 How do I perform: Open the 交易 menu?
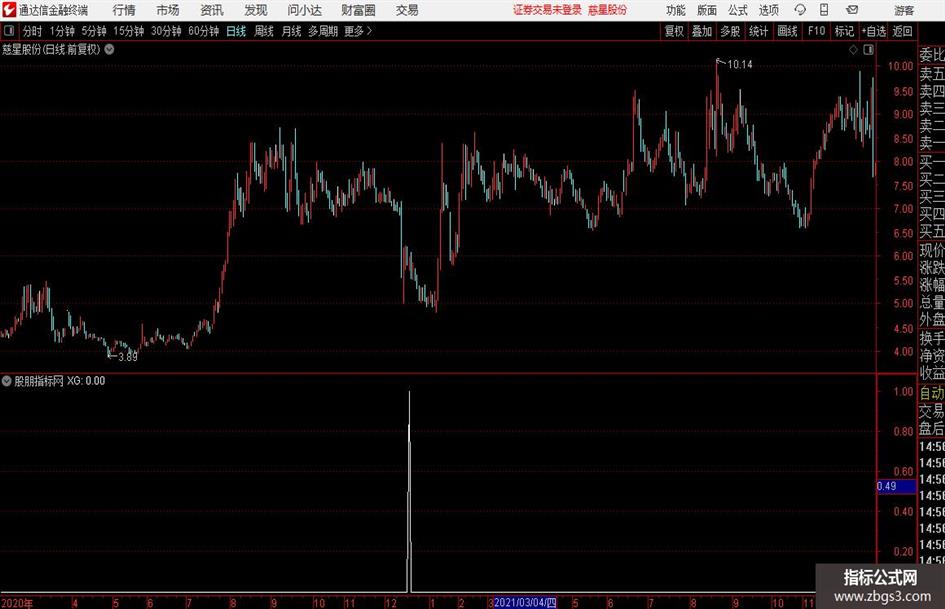click(x=407, y=10)
